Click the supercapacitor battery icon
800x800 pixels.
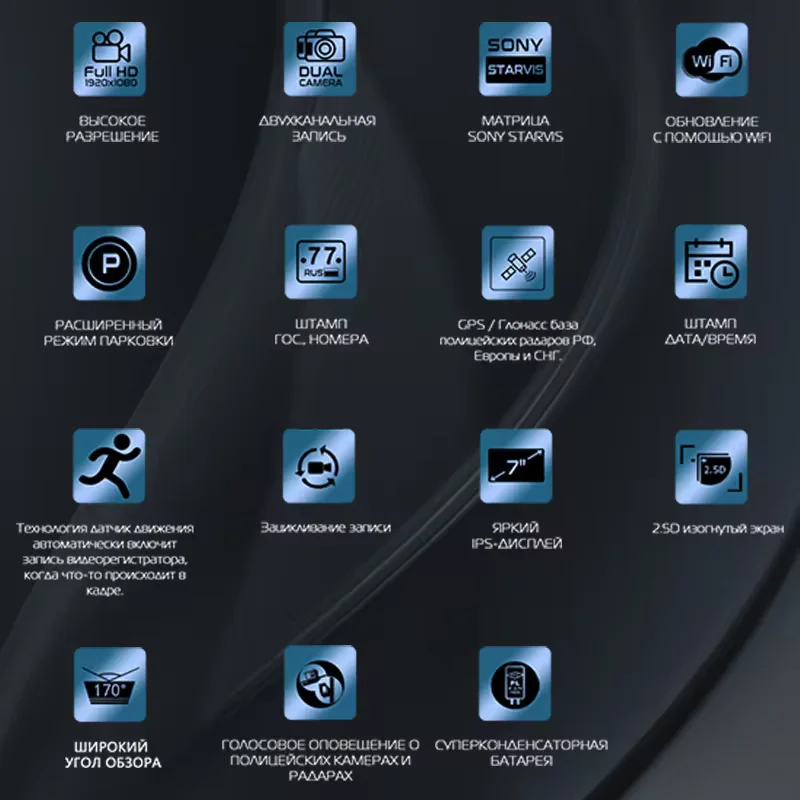(x=515, y=684)
